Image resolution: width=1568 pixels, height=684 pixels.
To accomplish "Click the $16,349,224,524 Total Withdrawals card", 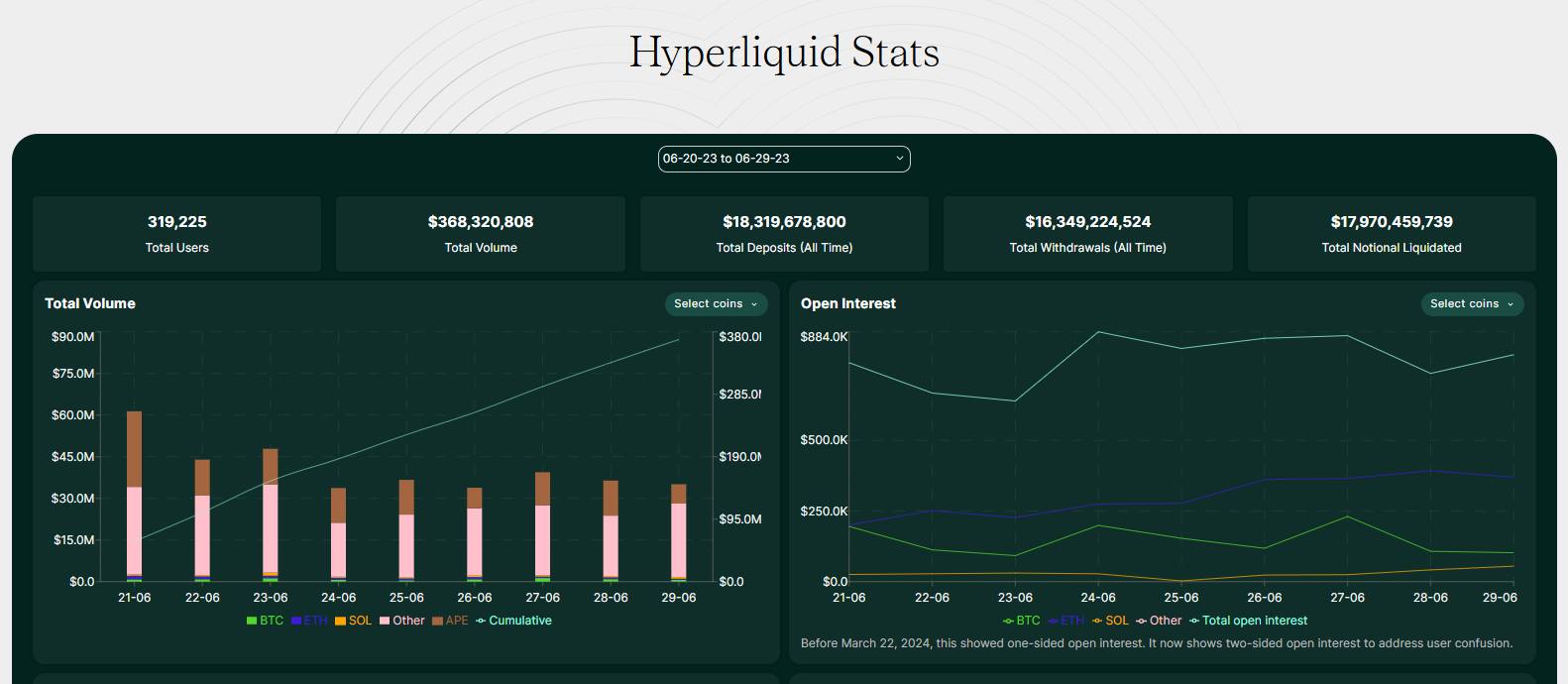I will (1088, 234).
